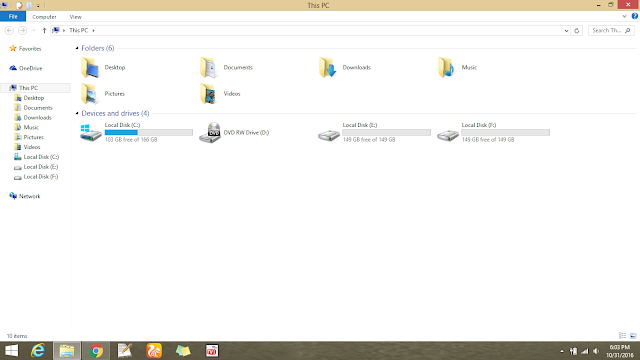Open the Videos folder in main pane

220,93
